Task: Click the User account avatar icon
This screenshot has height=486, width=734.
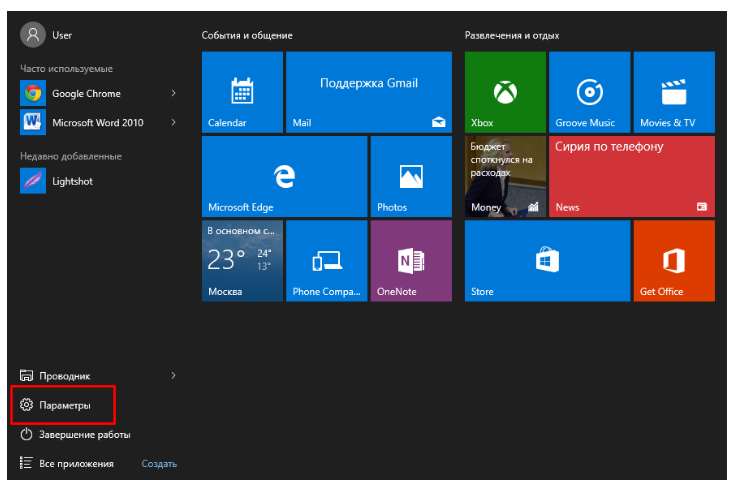Action: point(33,35)
